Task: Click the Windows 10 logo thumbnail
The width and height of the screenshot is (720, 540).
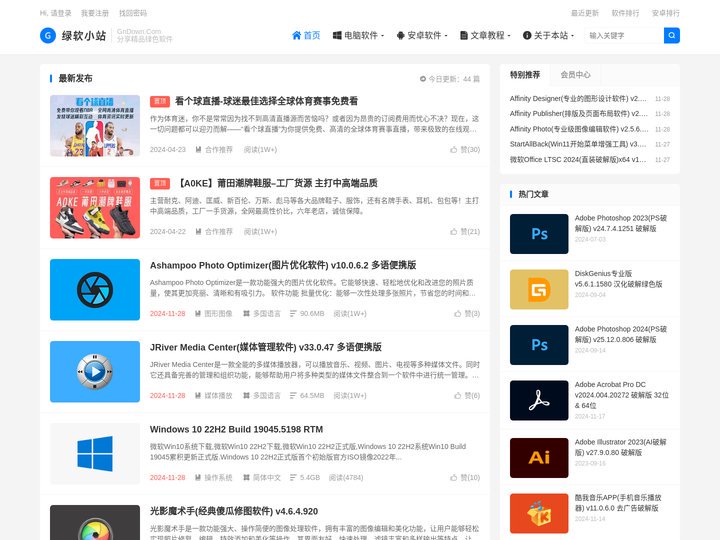Action: 95,454
